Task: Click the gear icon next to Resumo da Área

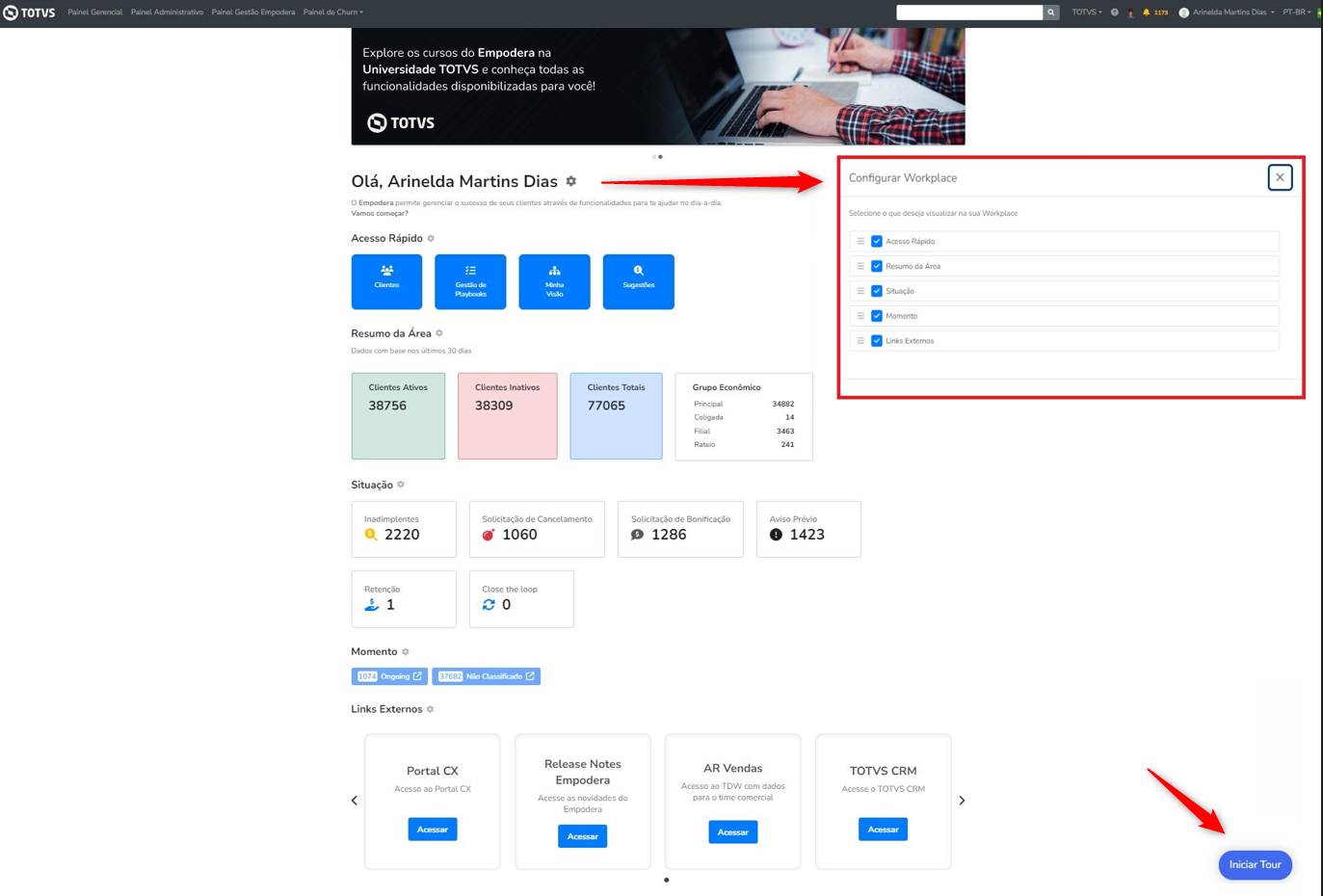Action: [439, 333]
